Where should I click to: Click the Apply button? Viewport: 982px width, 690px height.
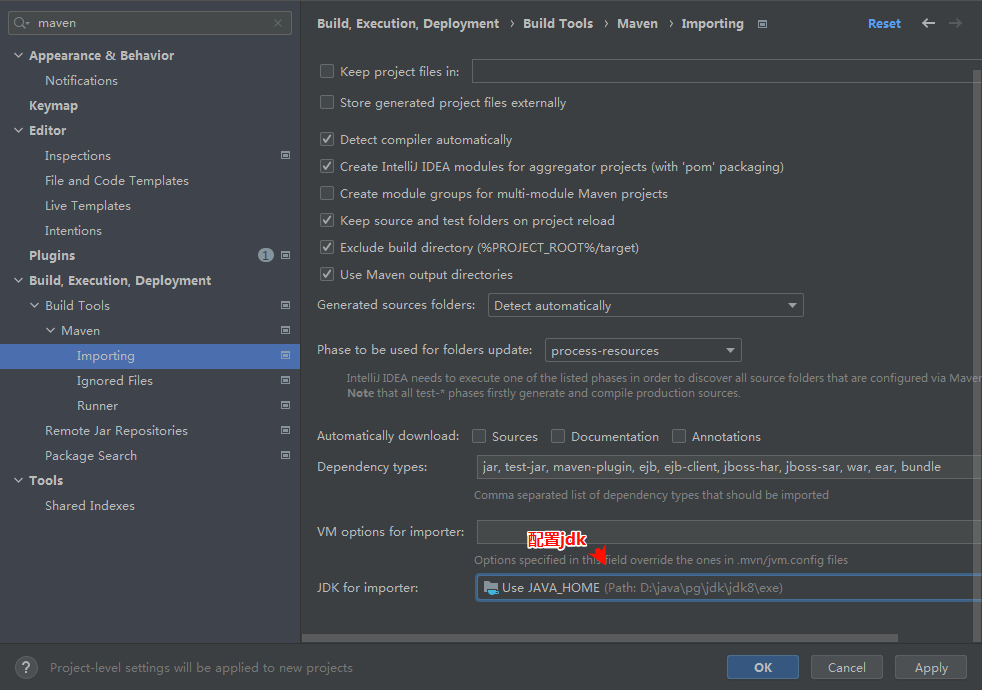pos(931,667)
